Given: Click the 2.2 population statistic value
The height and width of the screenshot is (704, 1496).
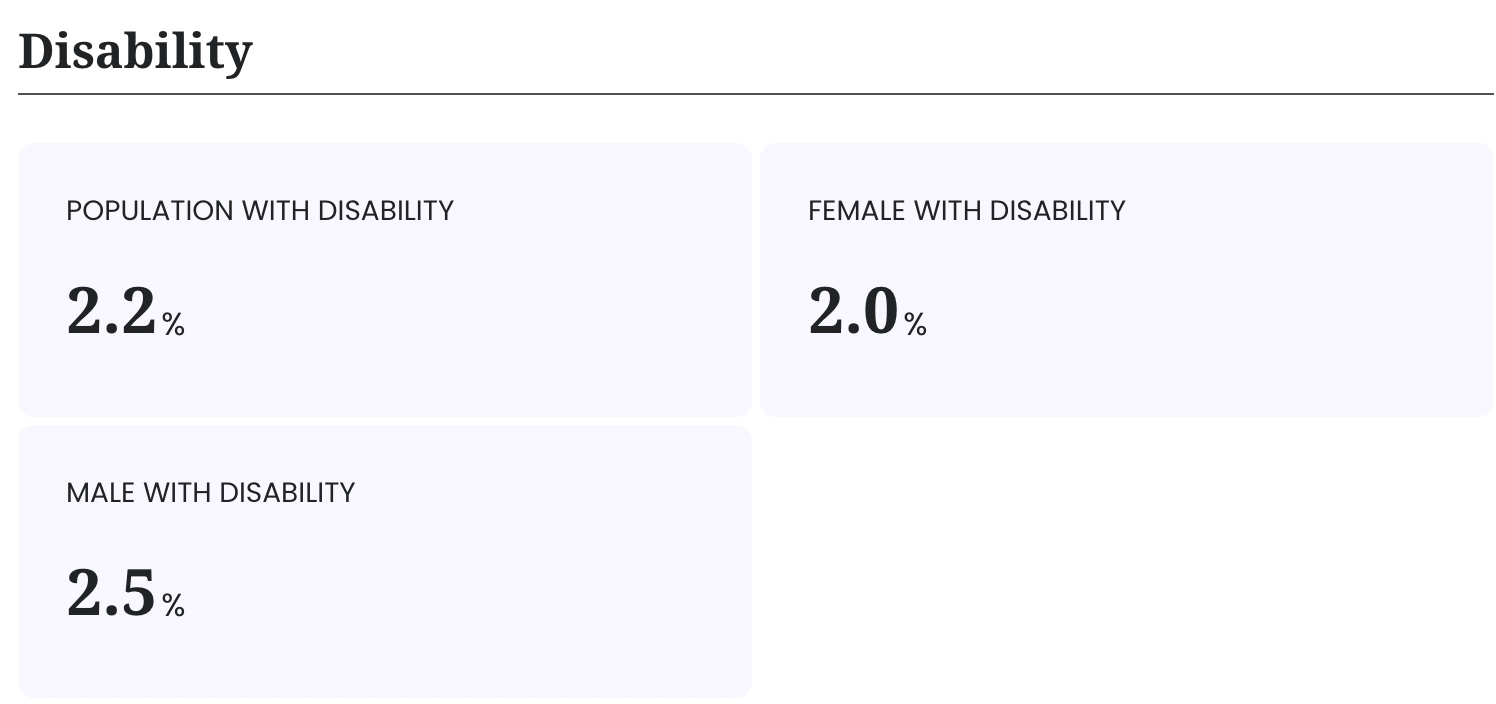Looking at the screenshot, I should click(x=112, y=311).
